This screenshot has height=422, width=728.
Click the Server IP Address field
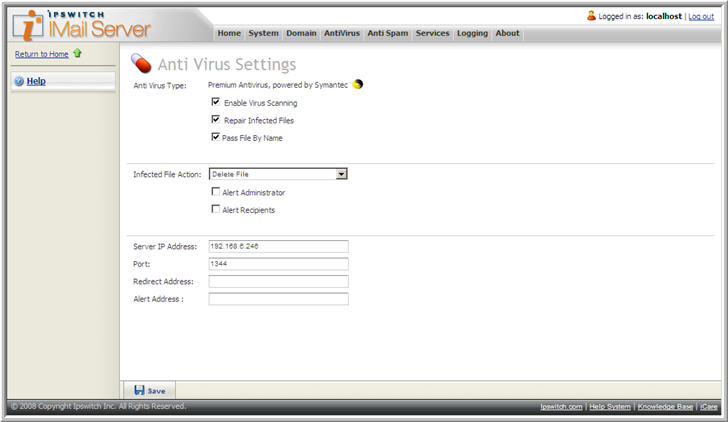pyautogui.click(x=278, y=246)
